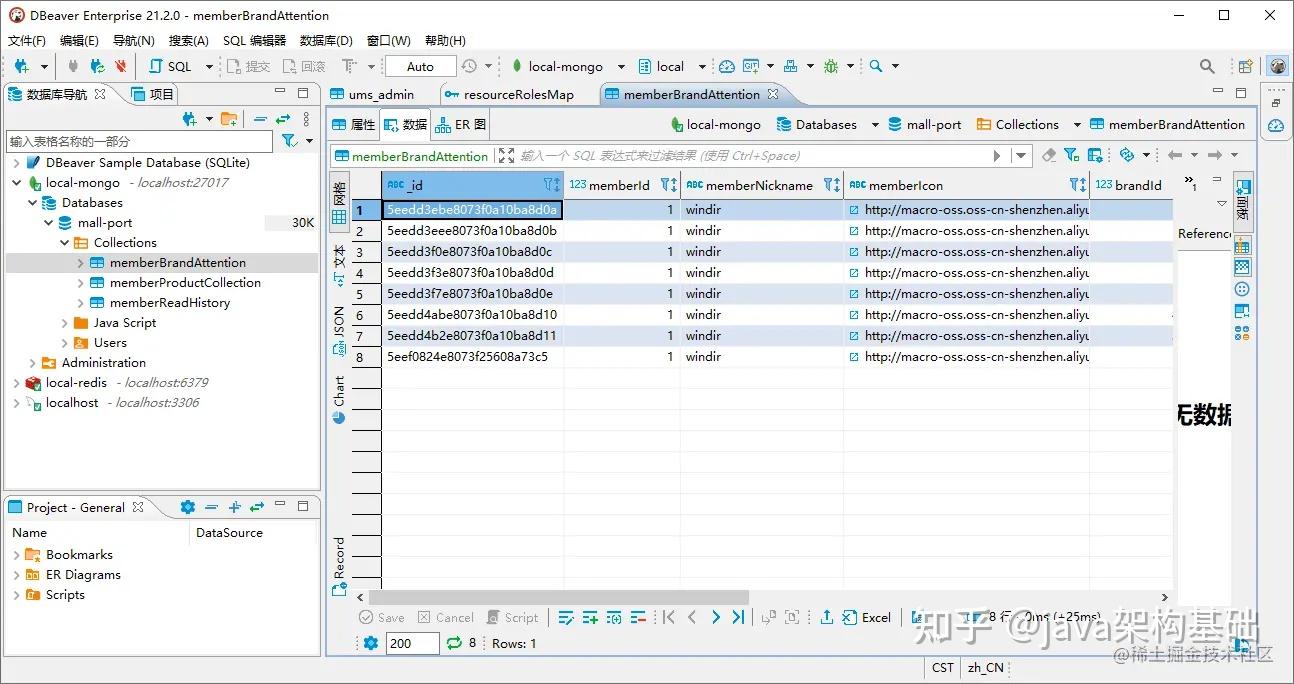Expand the Java Script folder

[64, 322]
